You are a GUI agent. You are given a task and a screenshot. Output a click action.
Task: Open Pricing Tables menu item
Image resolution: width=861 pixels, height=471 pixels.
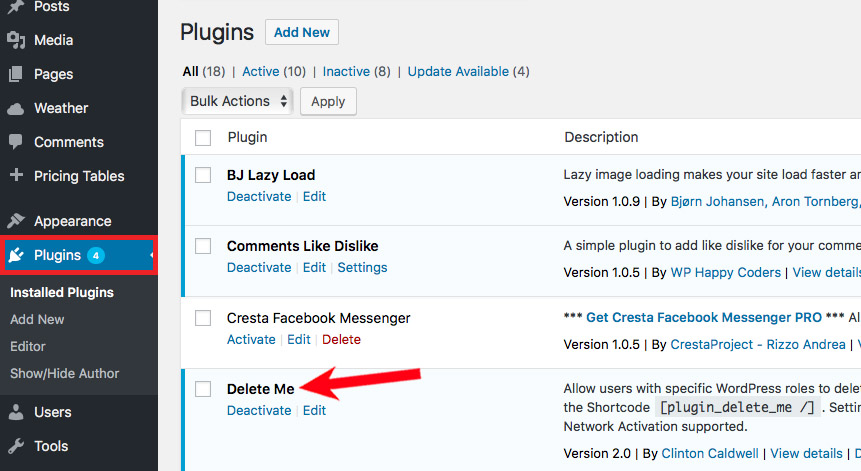[79, 176]
